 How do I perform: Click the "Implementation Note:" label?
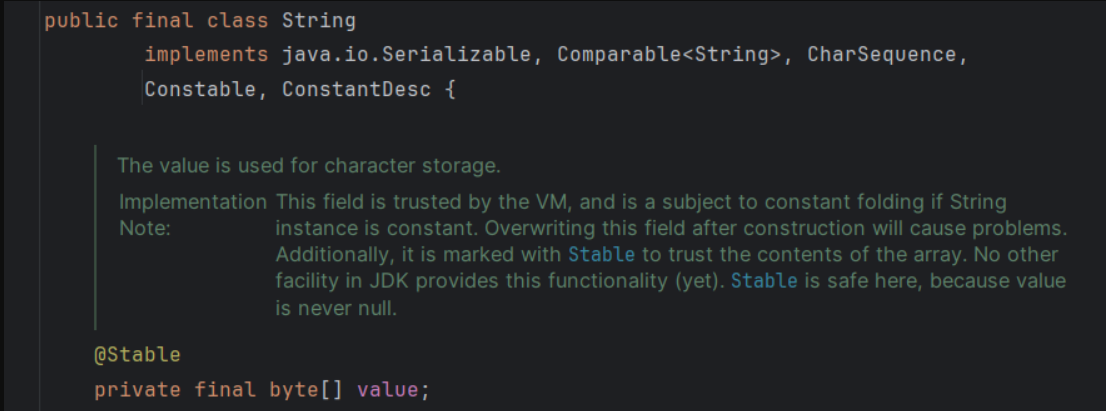click(192, 215)
